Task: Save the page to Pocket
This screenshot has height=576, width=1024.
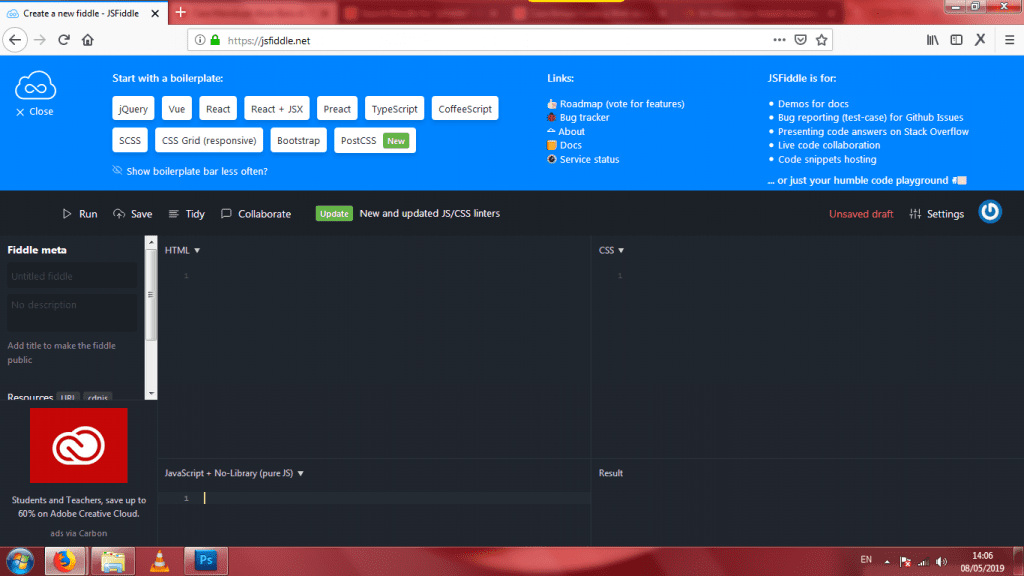Action: 801,40
